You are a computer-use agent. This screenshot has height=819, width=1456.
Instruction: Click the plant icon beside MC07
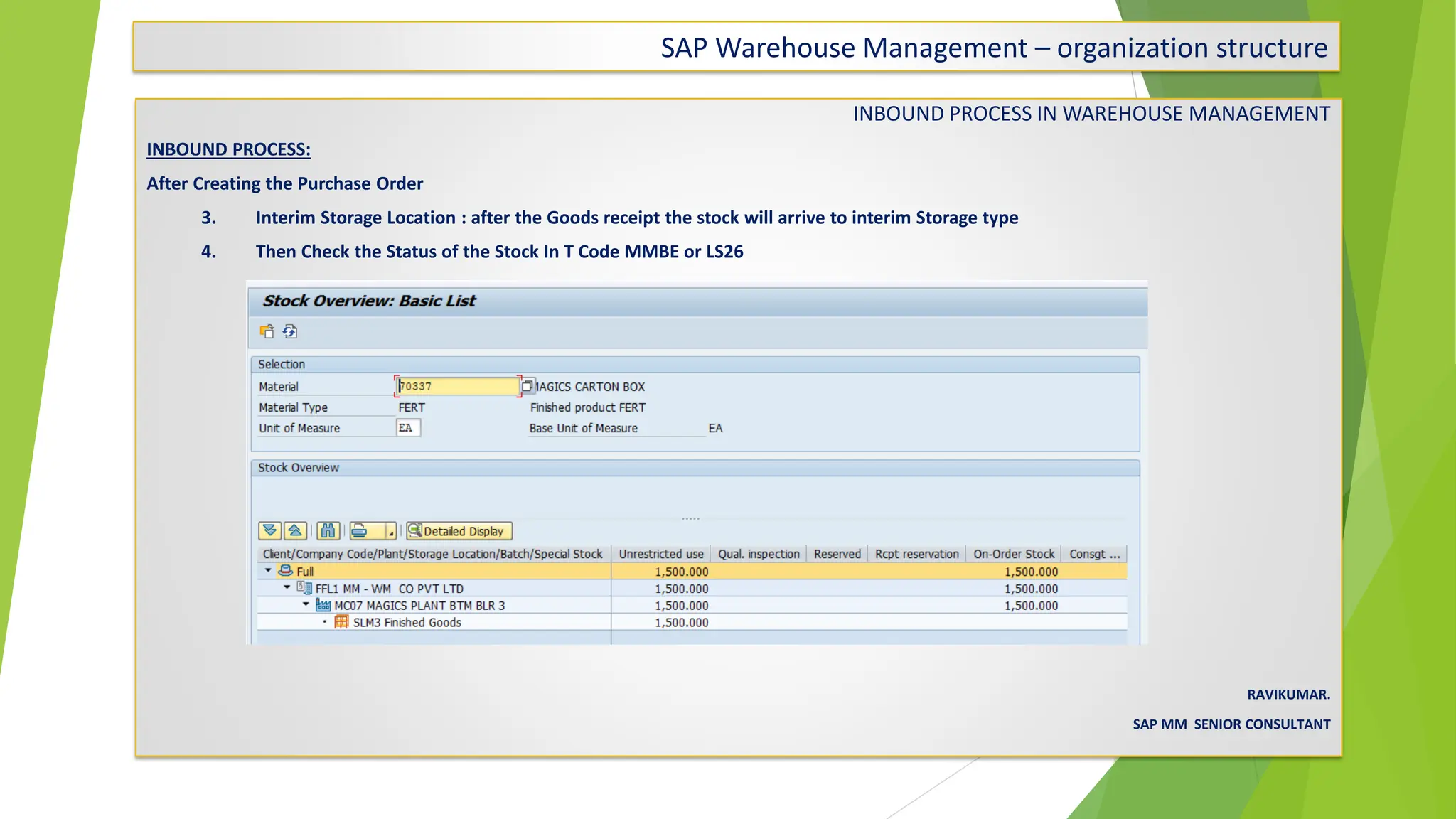[x=323, y=605]
